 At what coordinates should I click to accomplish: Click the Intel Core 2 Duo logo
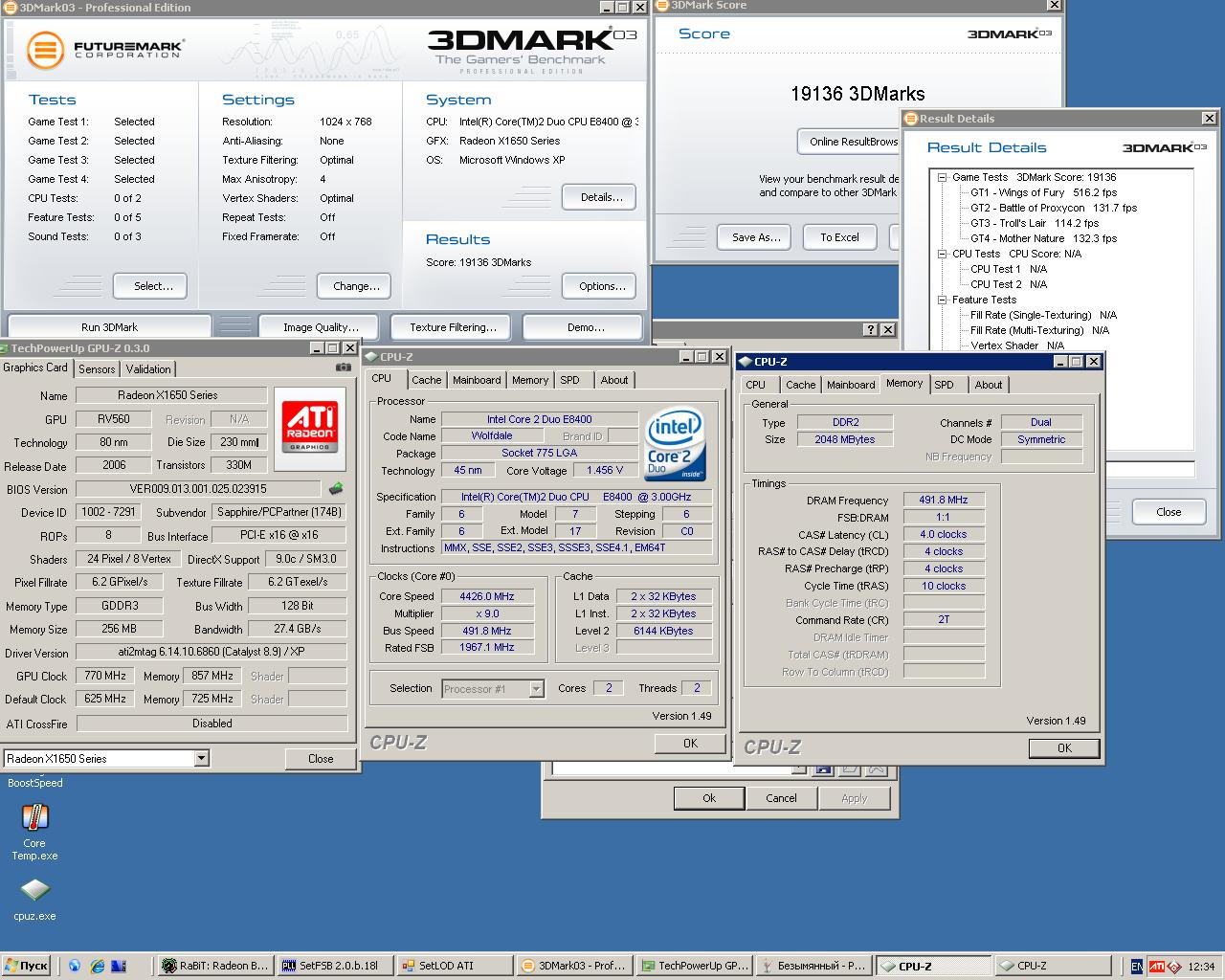pos(676,443)
